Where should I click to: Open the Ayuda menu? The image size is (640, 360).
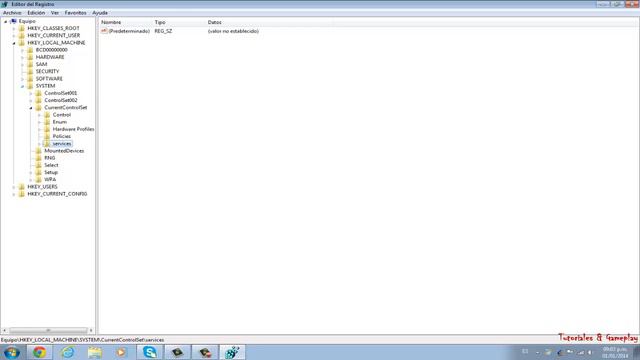pos(100,13)
